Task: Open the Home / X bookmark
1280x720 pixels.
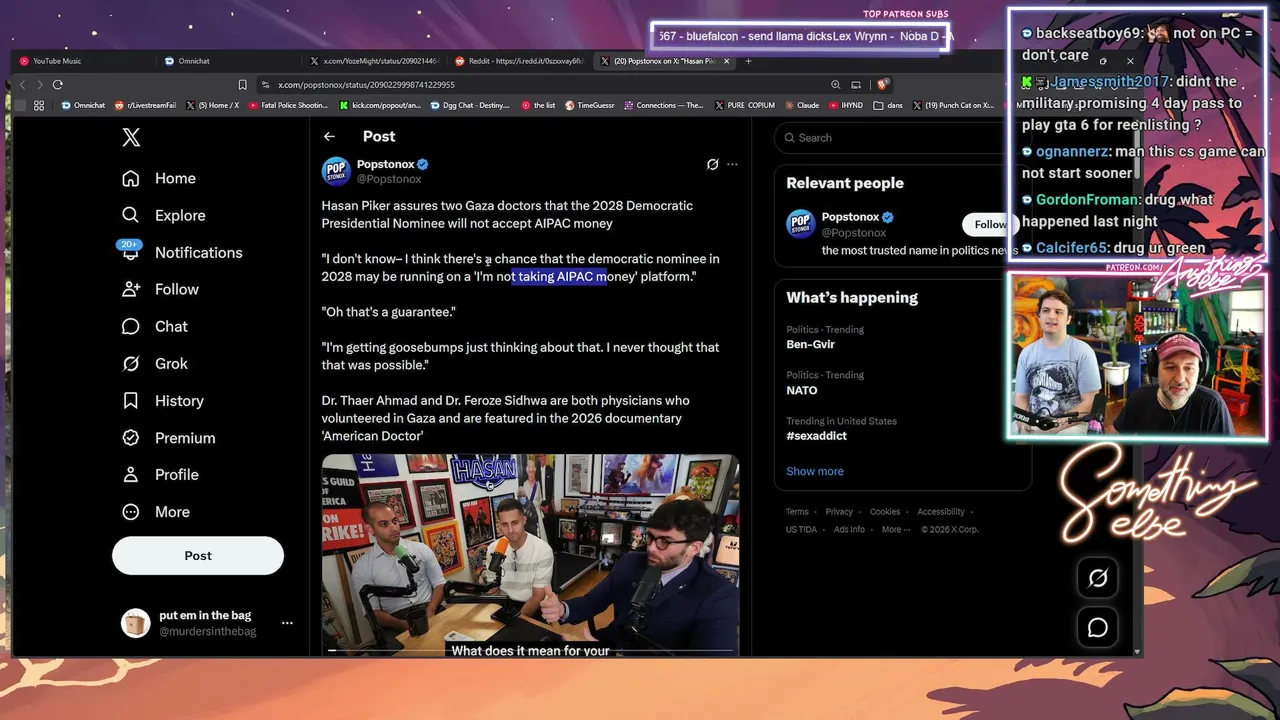Action: coord(213,105)
